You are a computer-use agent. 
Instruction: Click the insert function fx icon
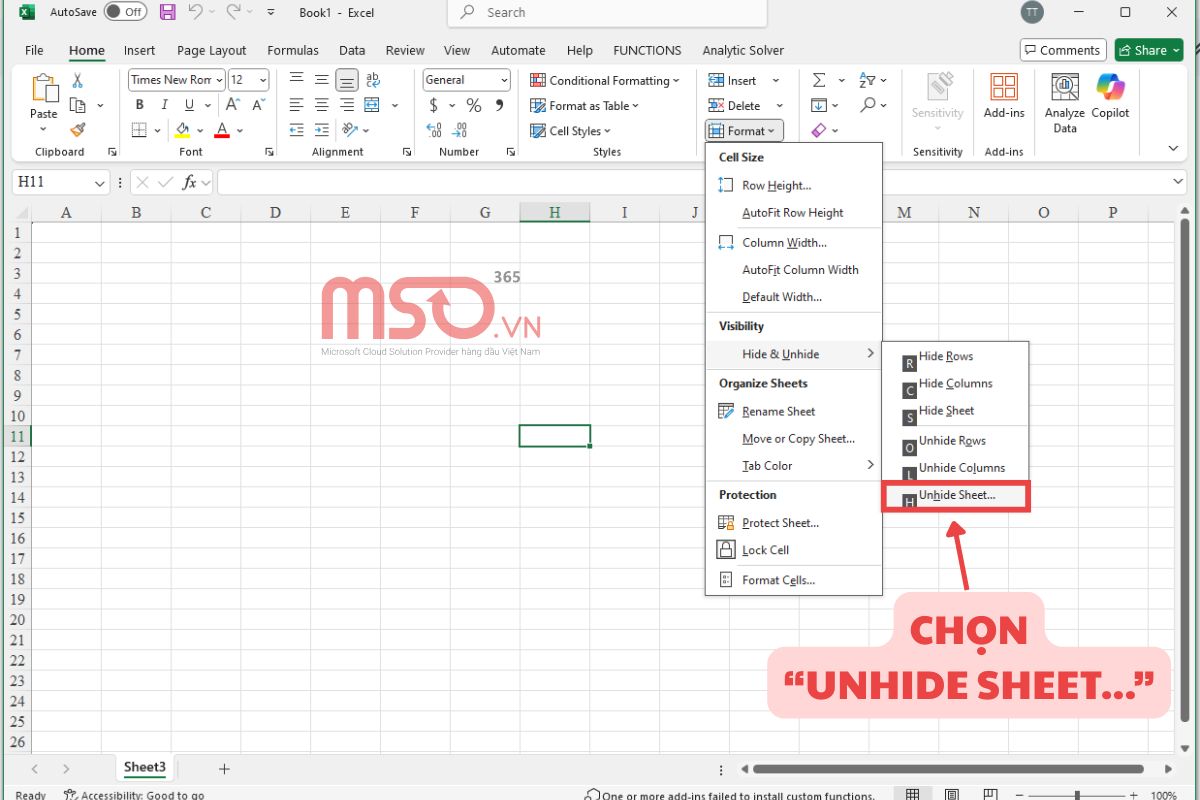(189, 183)
